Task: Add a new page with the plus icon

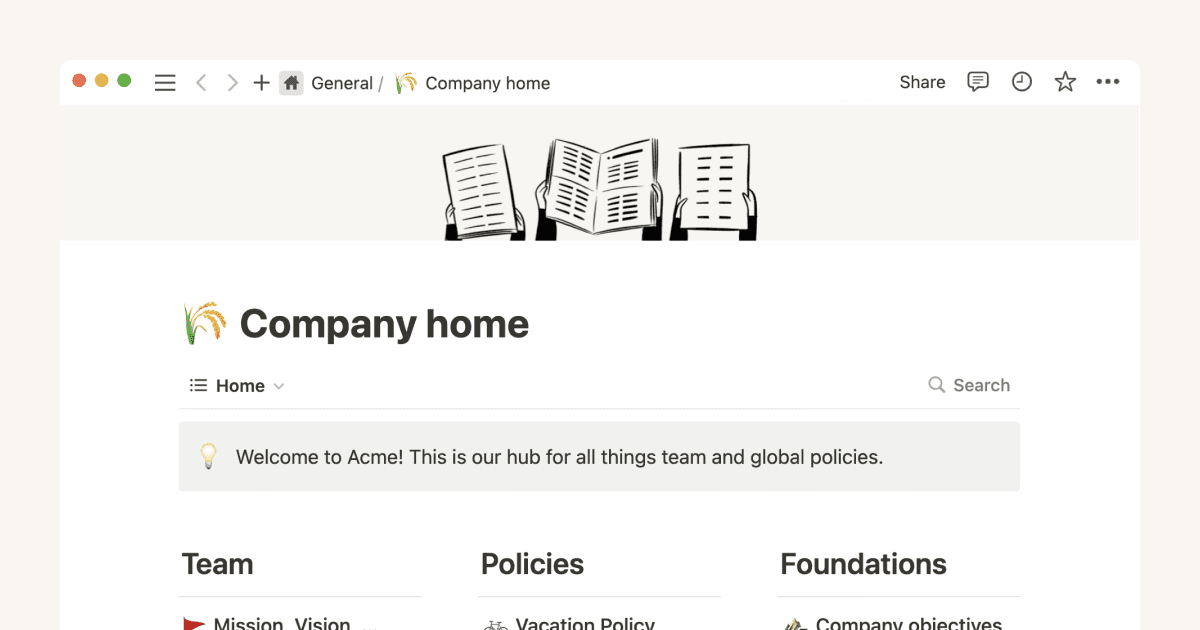Action: pyautogui.click(x=261, y=82)
